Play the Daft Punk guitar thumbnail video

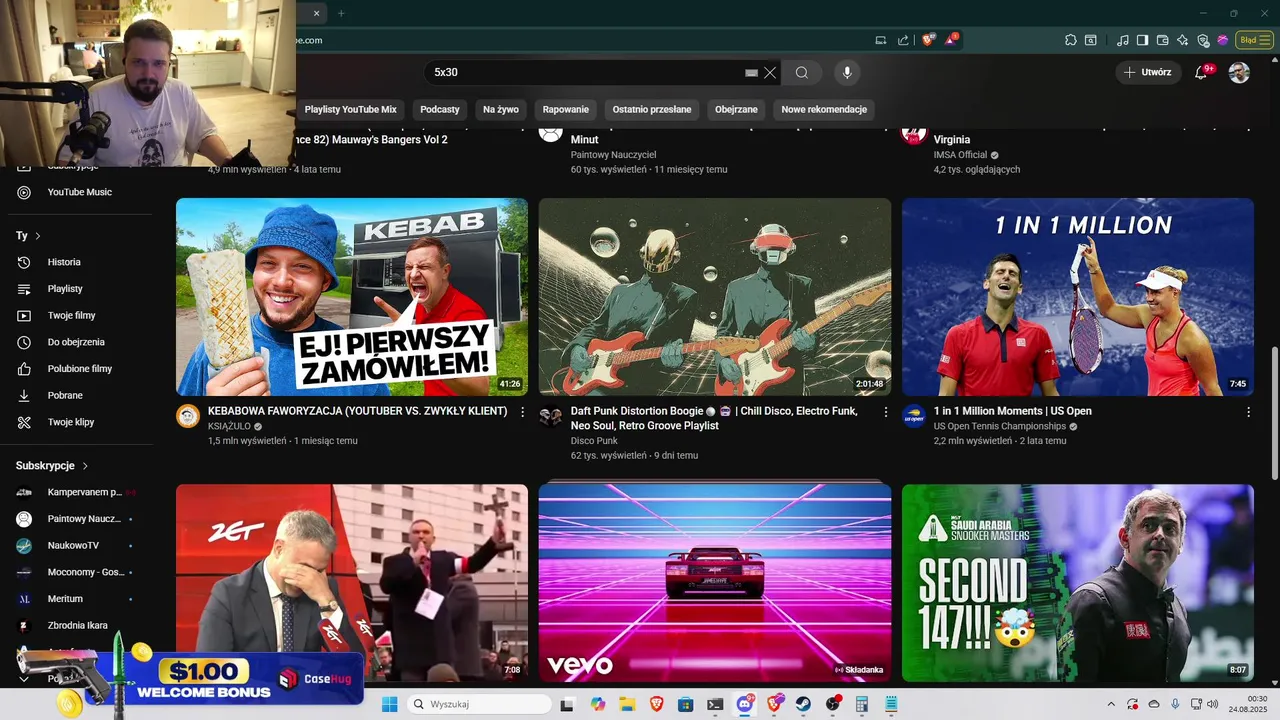pos(715,297)
